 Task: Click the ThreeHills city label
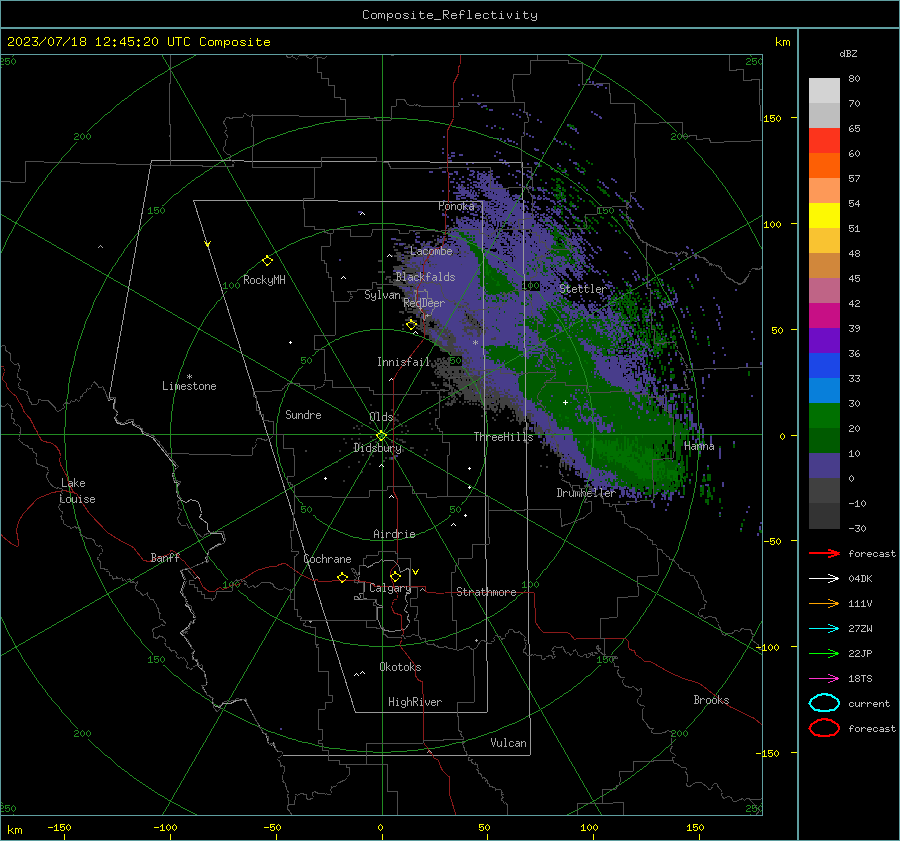click(503, 437)
